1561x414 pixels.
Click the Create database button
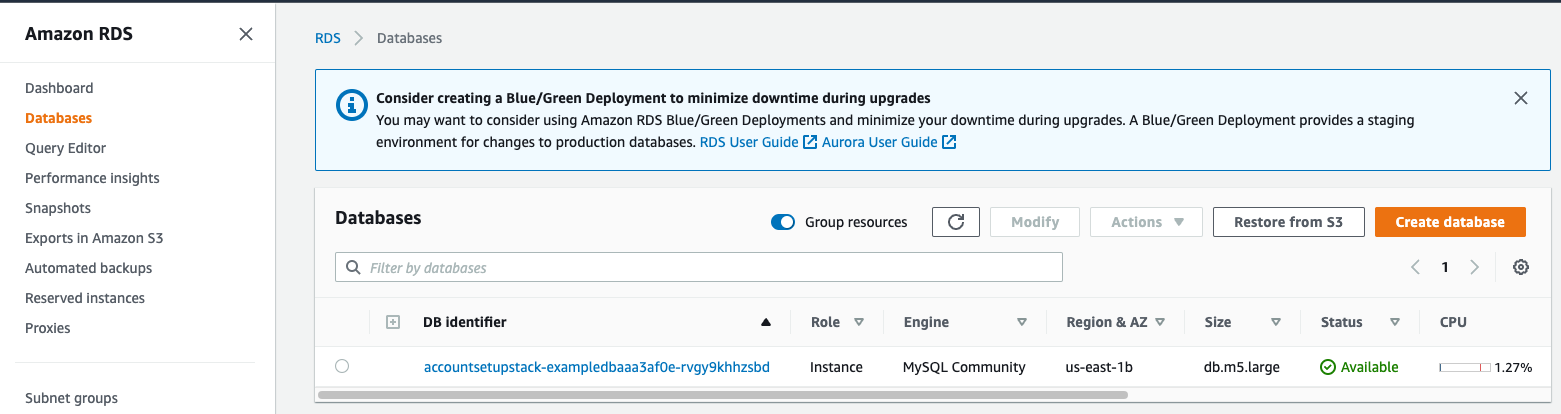coord(1450,222)
